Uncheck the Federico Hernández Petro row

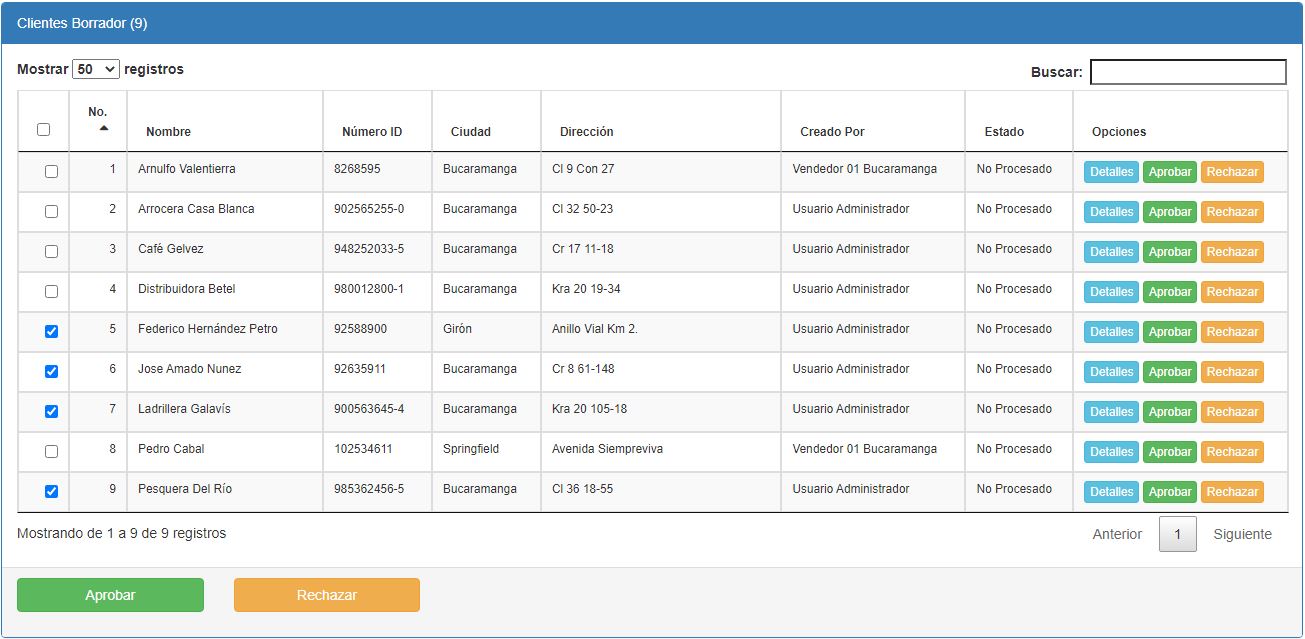coord(51,332)
